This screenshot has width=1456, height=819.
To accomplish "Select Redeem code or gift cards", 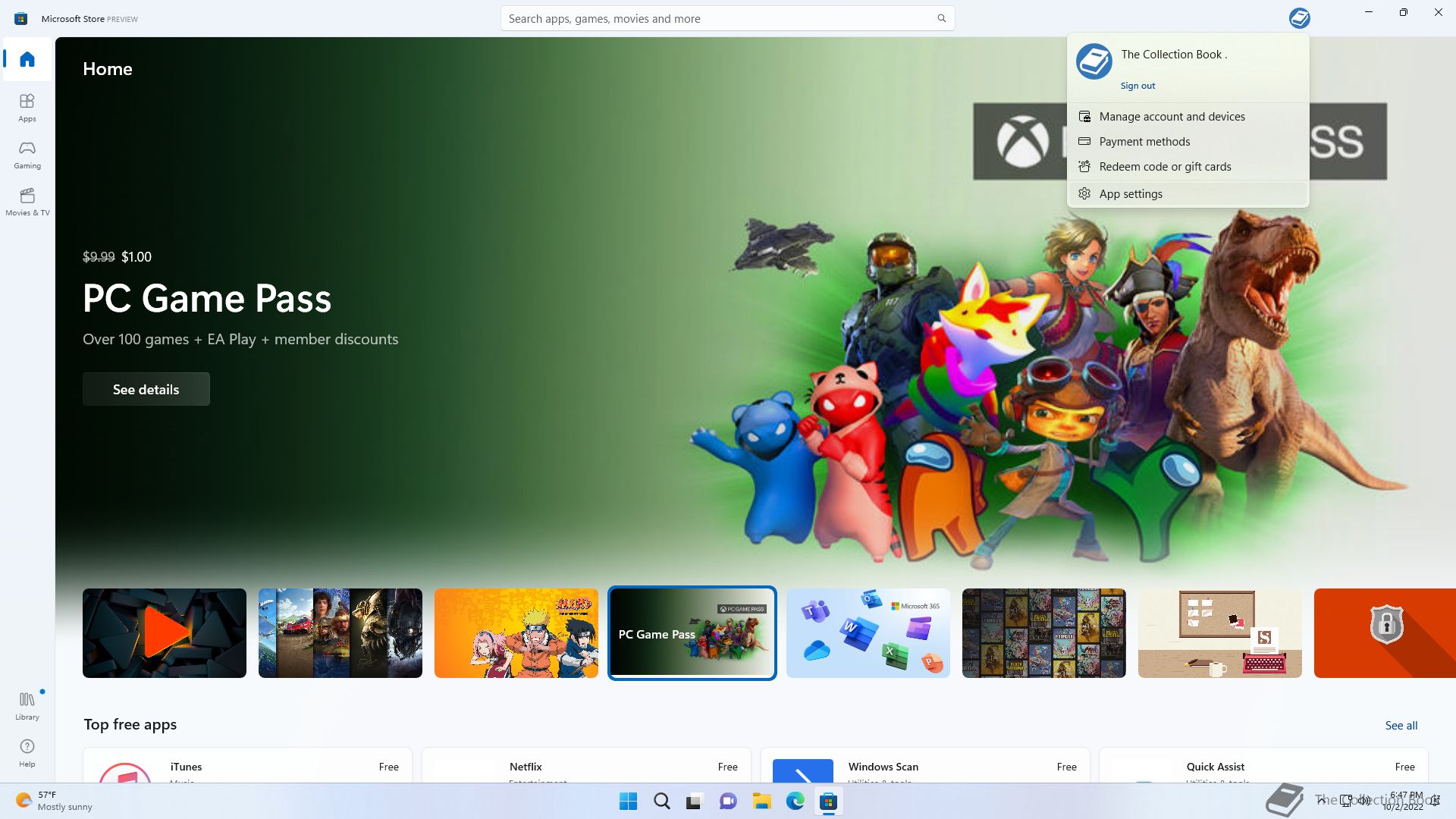I will click(x=1188, y=167).
